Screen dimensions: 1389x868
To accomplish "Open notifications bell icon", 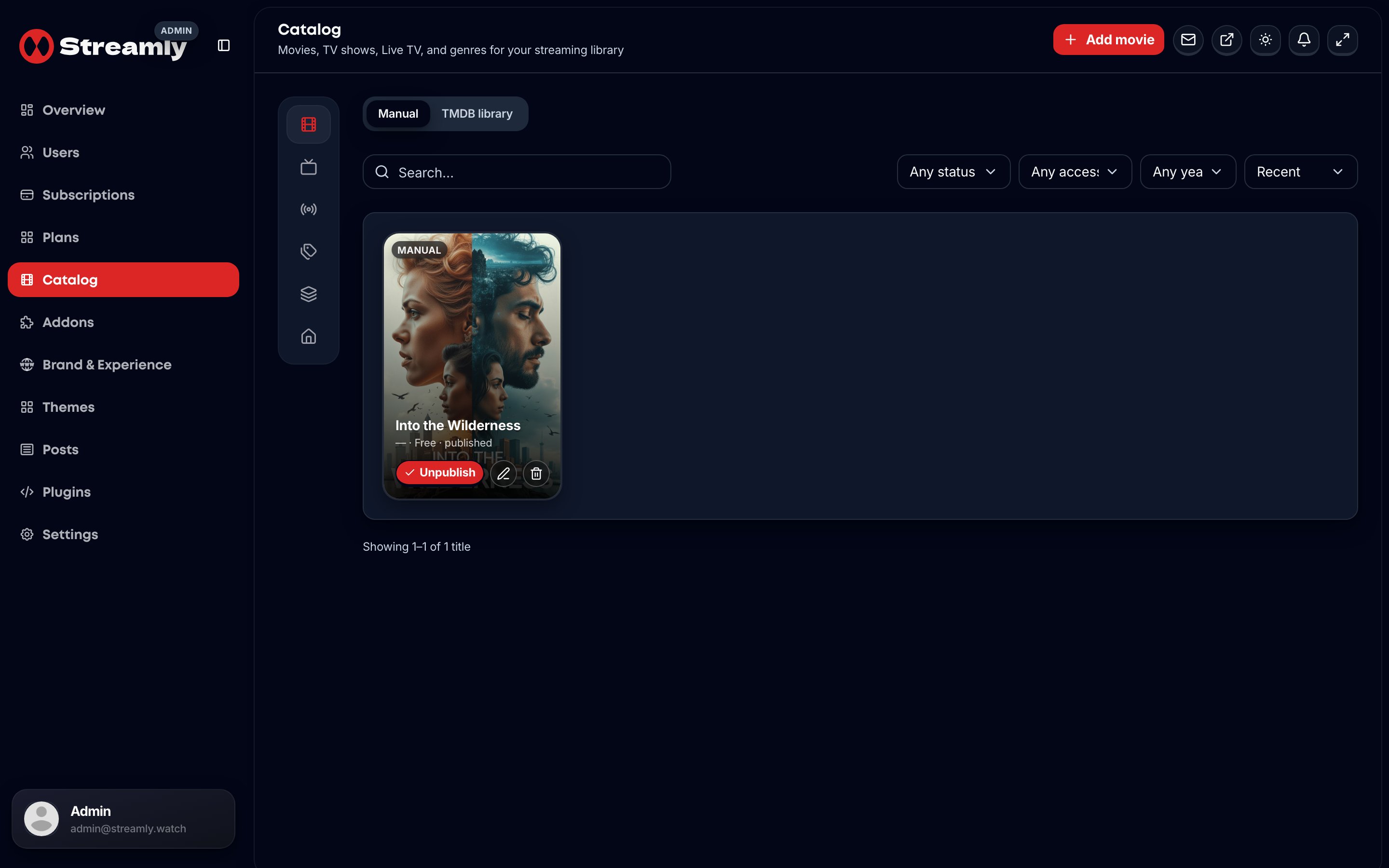I will 1304,40.
